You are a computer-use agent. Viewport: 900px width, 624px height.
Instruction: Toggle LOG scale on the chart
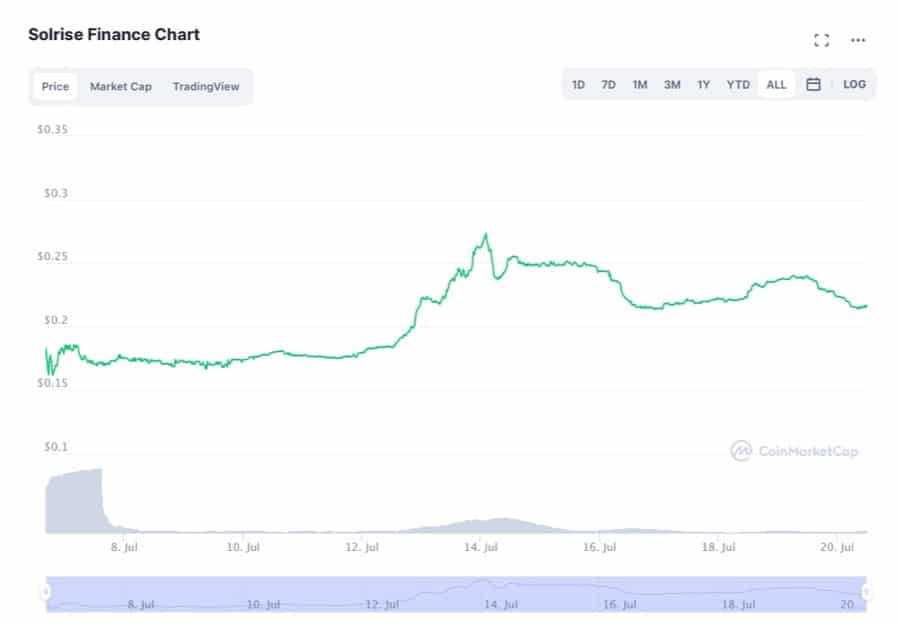854,85
